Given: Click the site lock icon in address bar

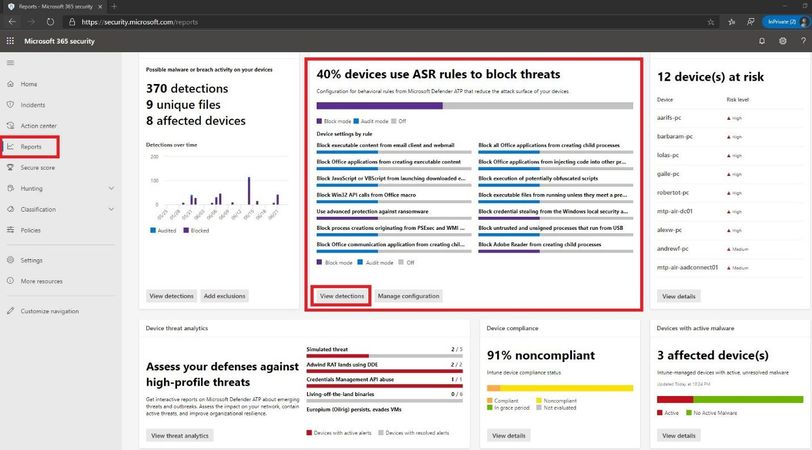Looking at the screenshot, I should (x=72, y=22).
